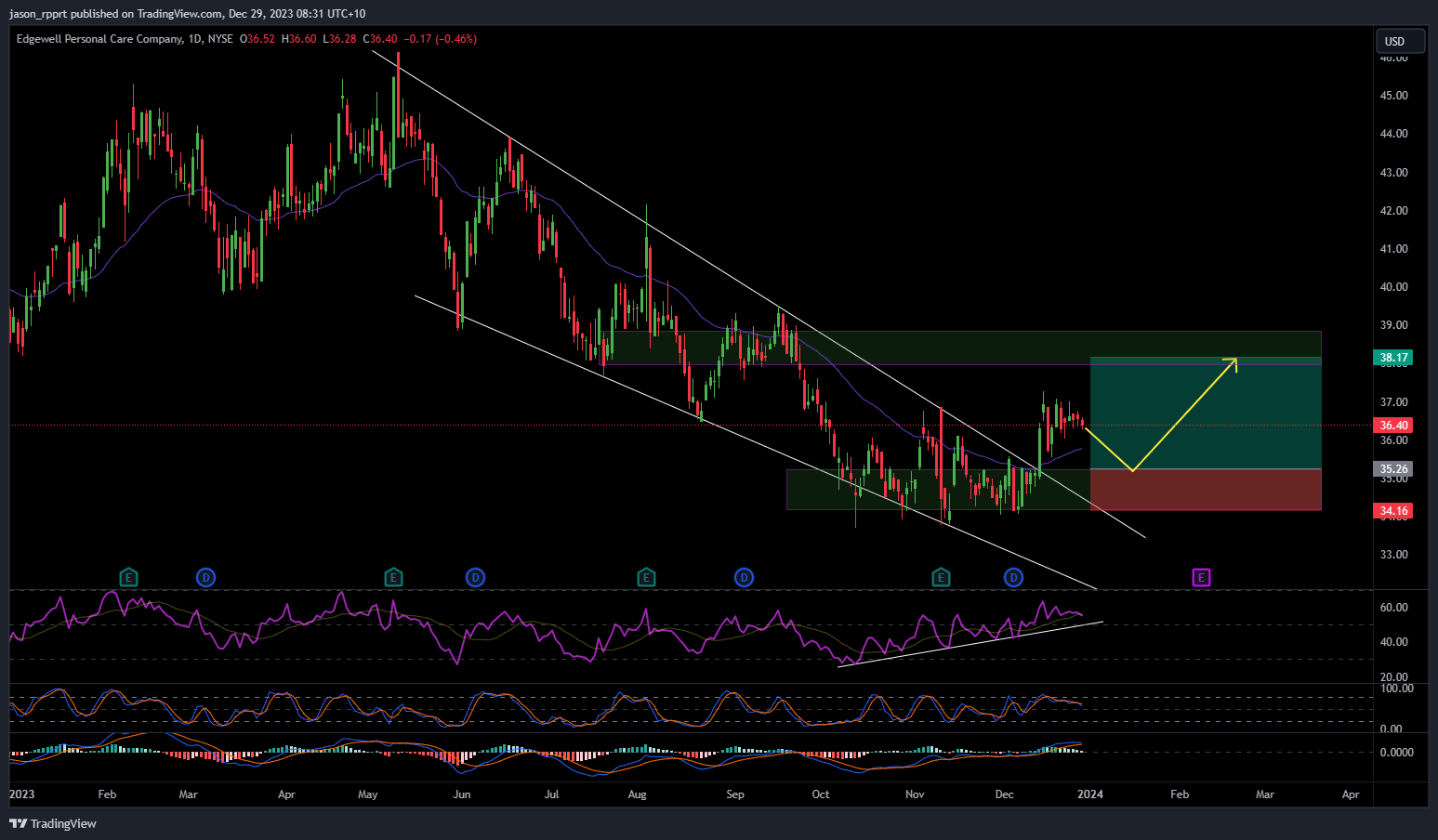Image resolution: width=1438 pixels, height=840 pixels.
Task: Click the open value O36.52
Action: (x=257, y=39)
